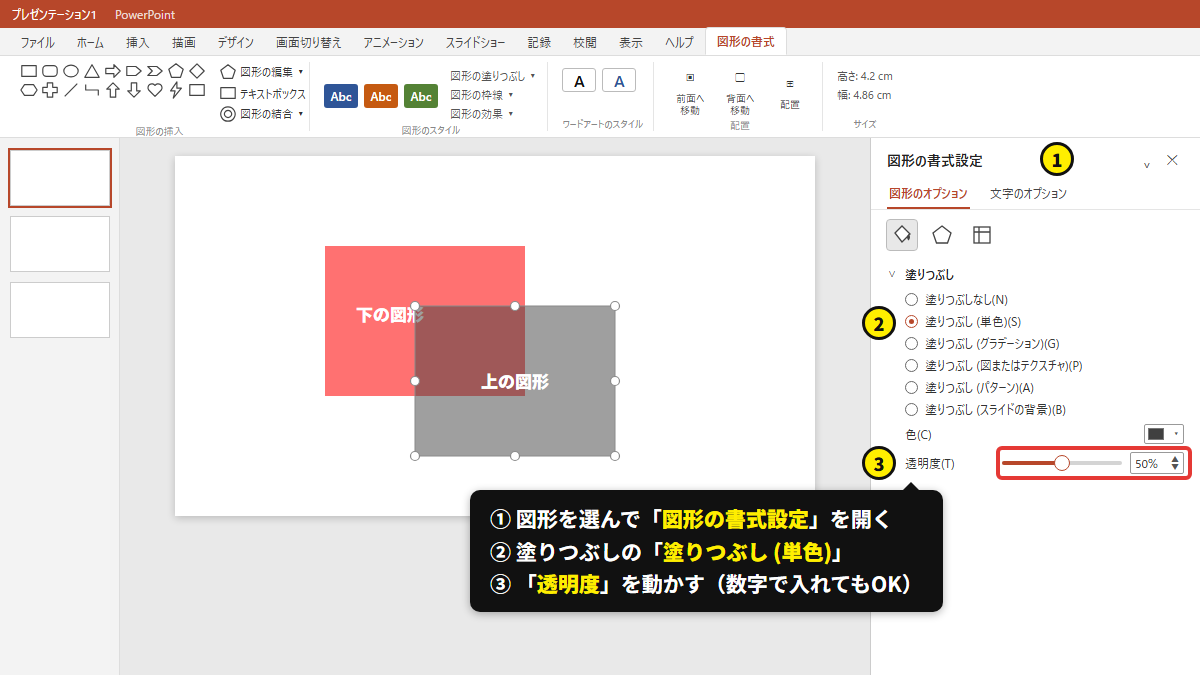
Task: Click the 幅 4.86 cm width field
Action: [864, 96]
